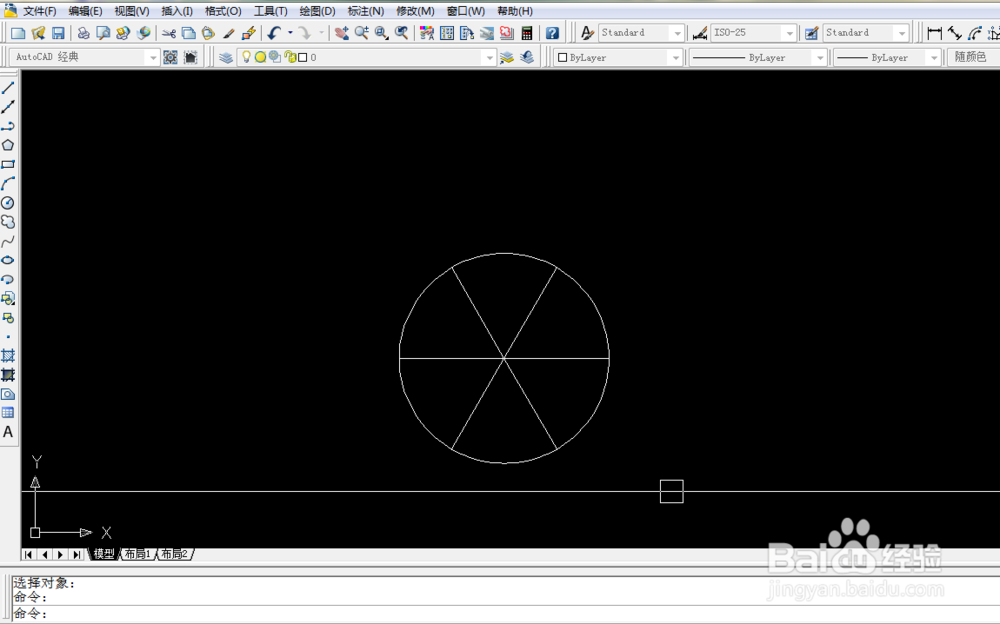
Task: Select the Line drawing tool
Action: pos(8,87)
